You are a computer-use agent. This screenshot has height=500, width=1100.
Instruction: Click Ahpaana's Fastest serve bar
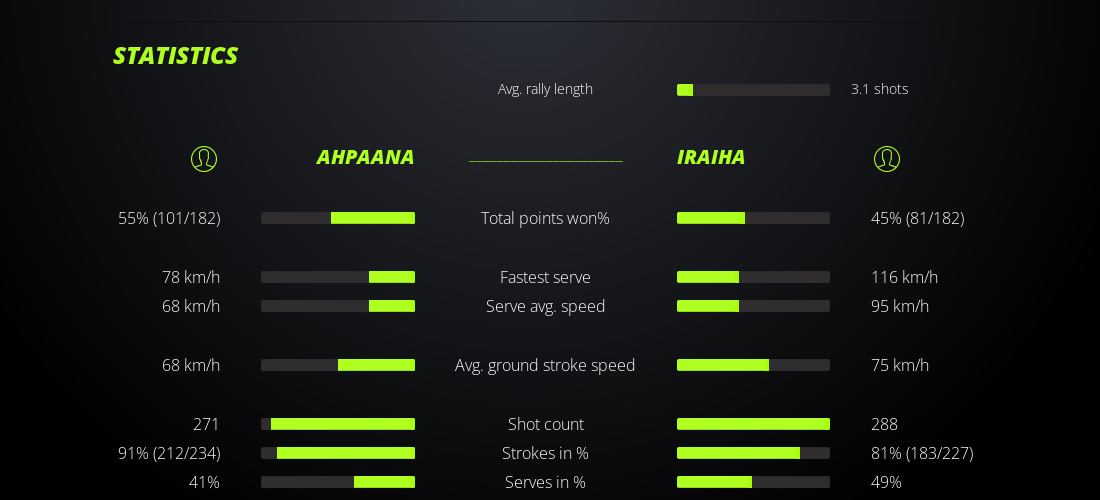click(x=338, y=277)
